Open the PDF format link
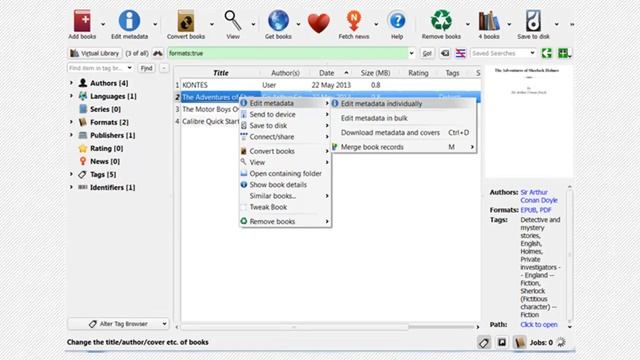The width and height of the screenshot is (640, 360). pos(545,210)
